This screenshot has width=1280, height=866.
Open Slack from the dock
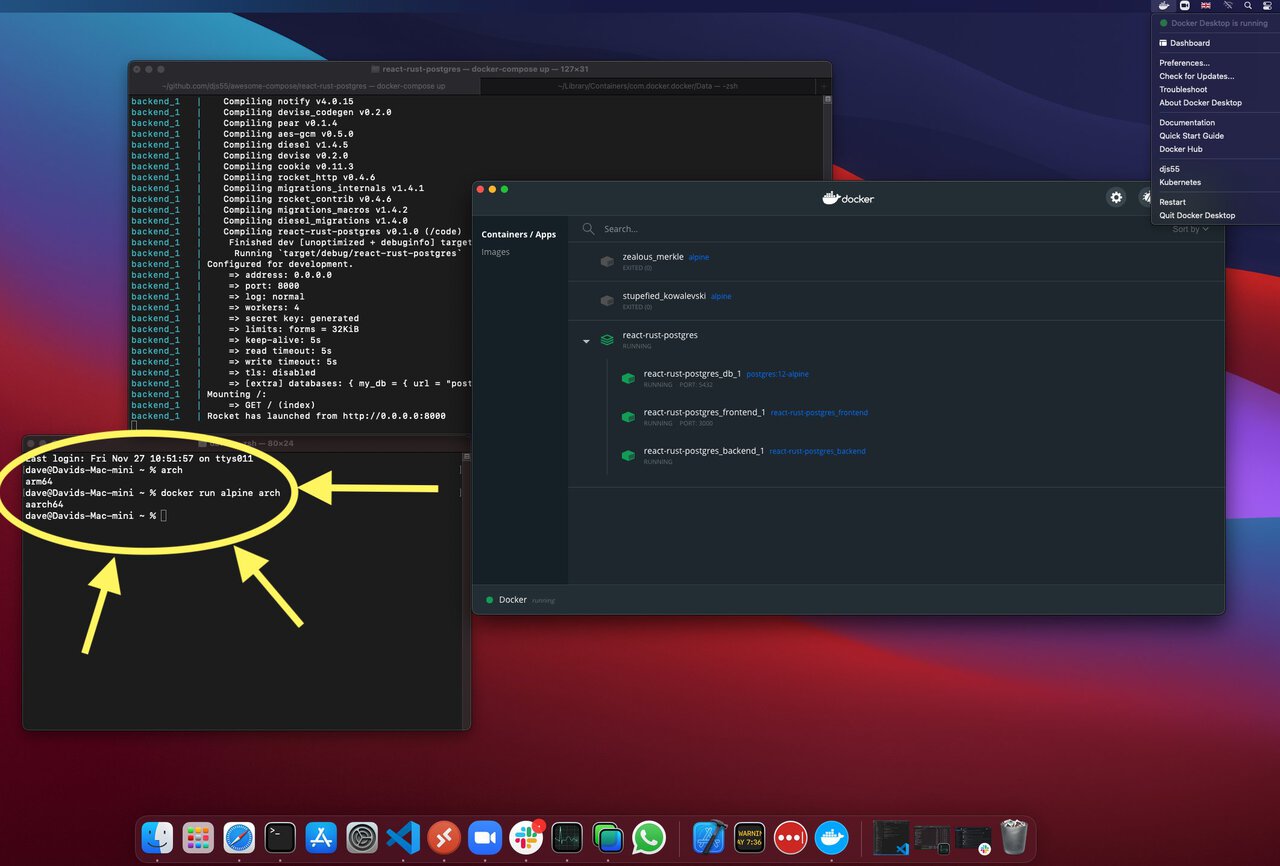click(526, 837)
